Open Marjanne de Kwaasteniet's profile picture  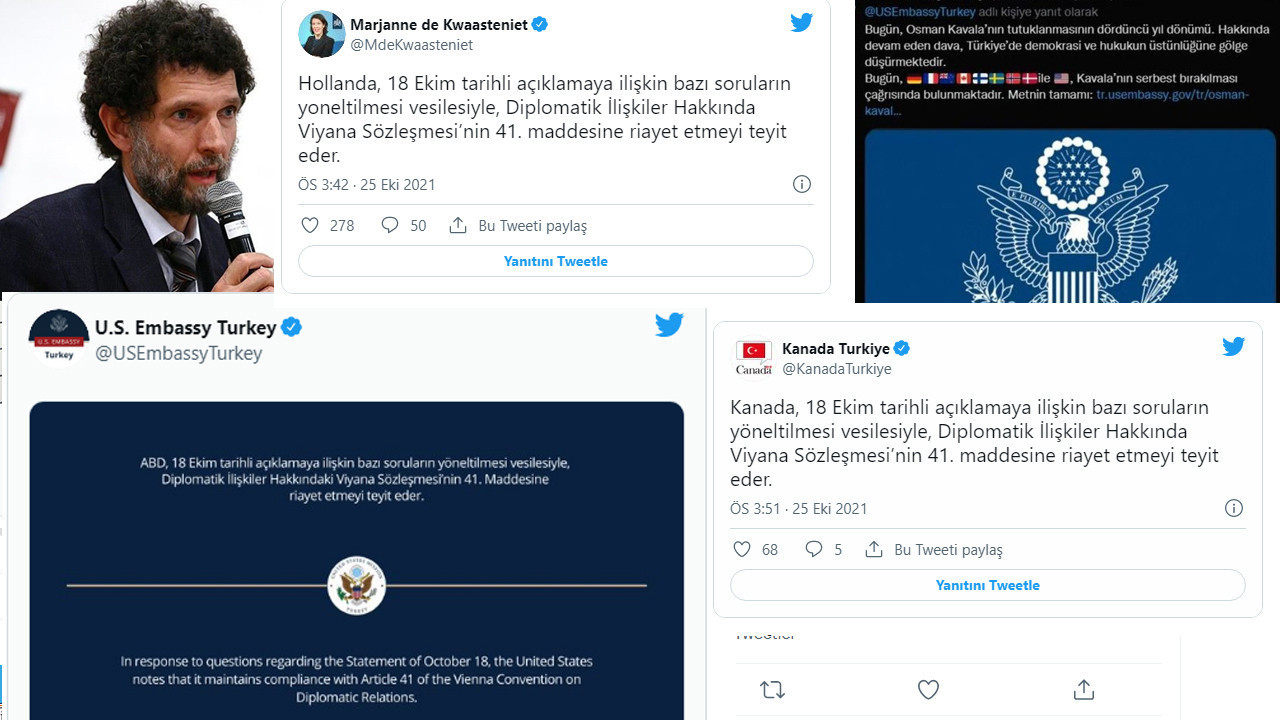(x=322, y=34)
